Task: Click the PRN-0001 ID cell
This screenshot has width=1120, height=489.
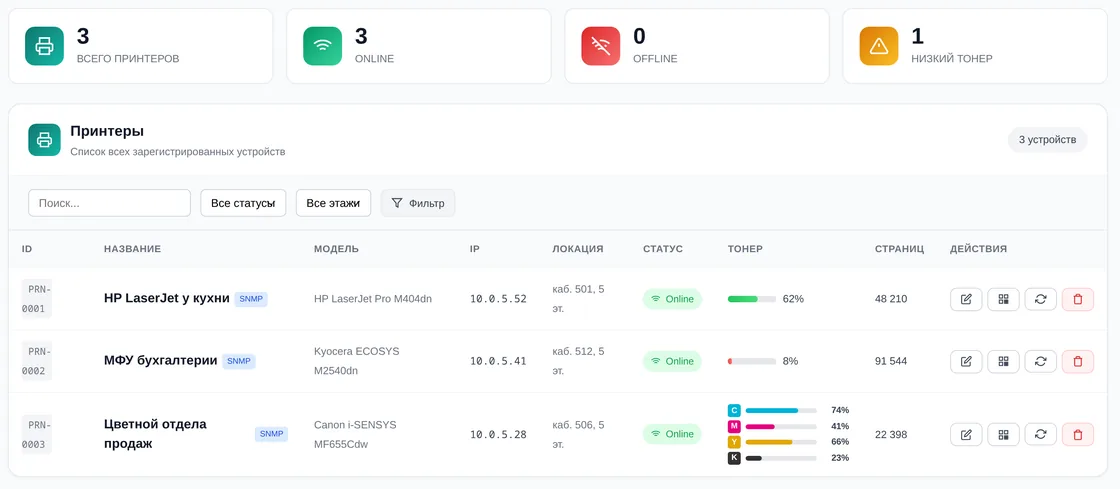Action: click(36, 299)
